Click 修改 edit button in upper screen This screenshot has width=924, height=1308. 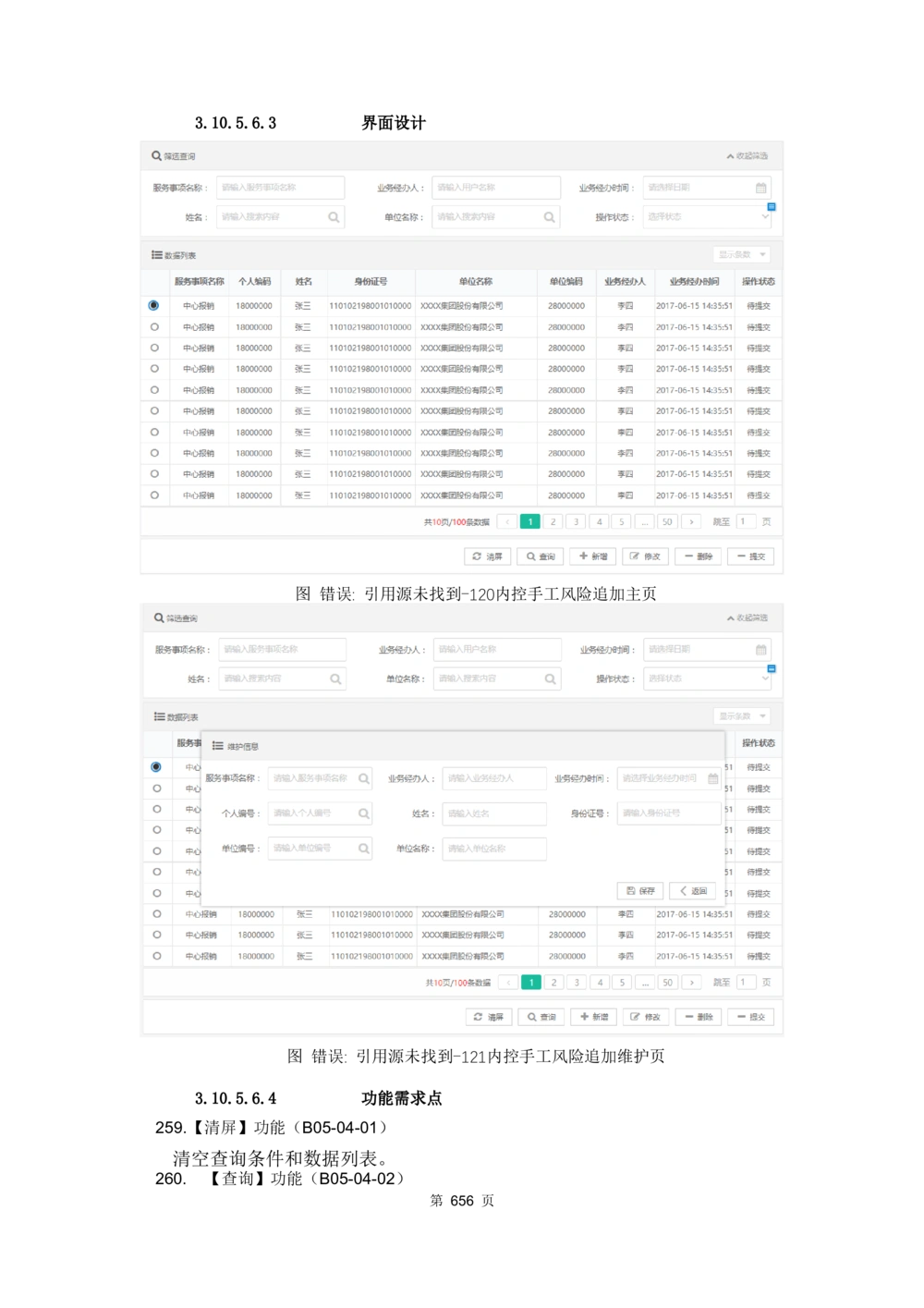point(645,556)
